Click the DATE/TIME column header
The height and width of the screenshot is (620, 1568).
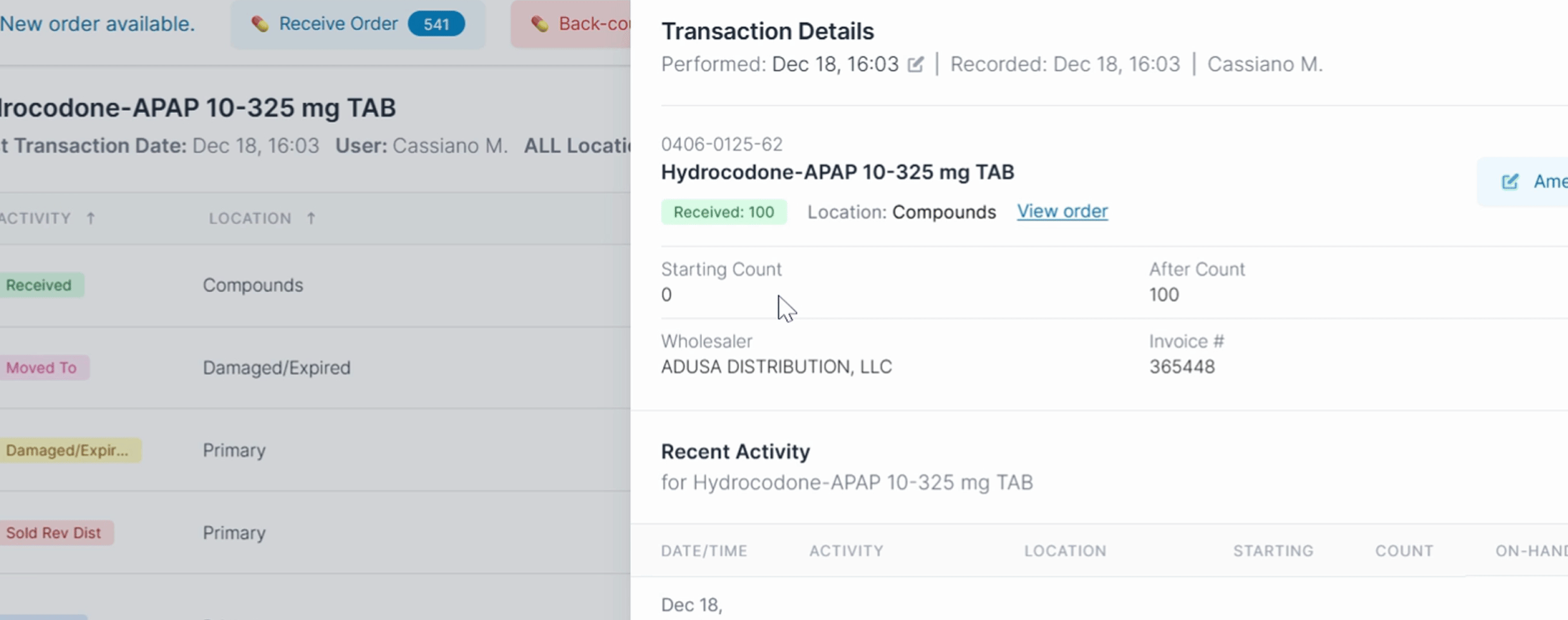[704, 551]
